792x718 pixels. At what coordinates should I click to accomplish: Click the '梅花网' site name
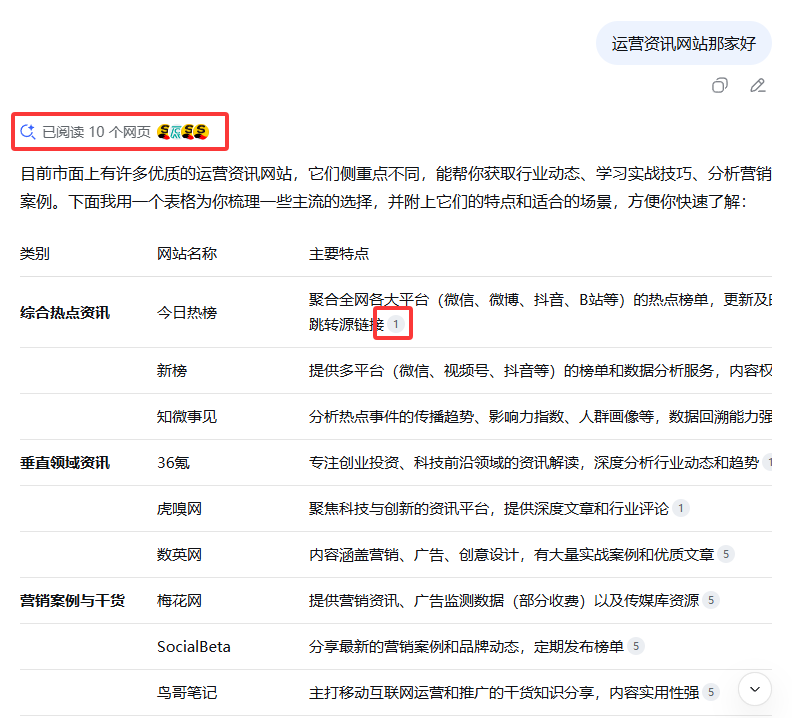click(179, 600)
